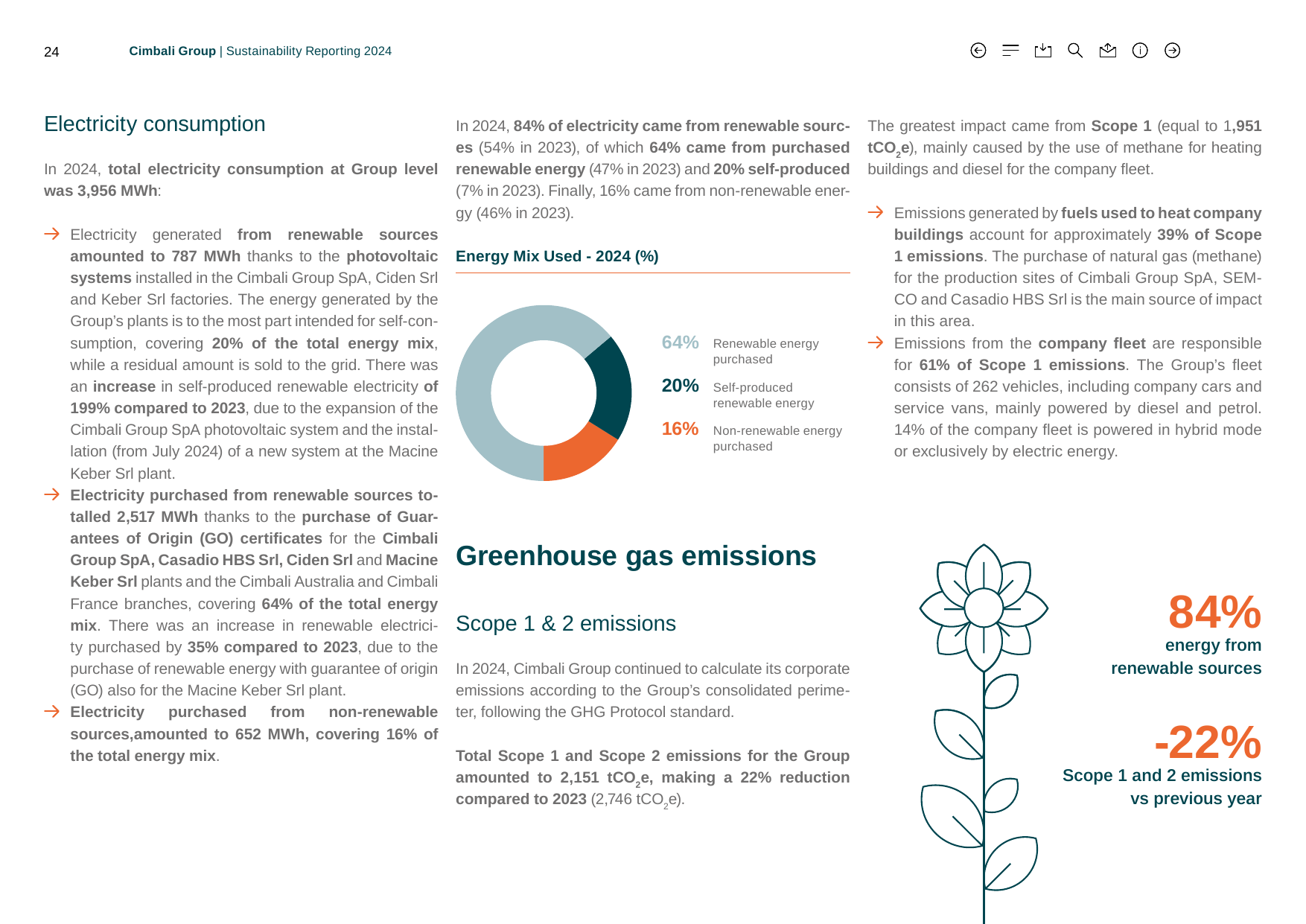
Task: Click the text '199% compared to 2023'
Action: pyautogui.click(x=158, y=408)
